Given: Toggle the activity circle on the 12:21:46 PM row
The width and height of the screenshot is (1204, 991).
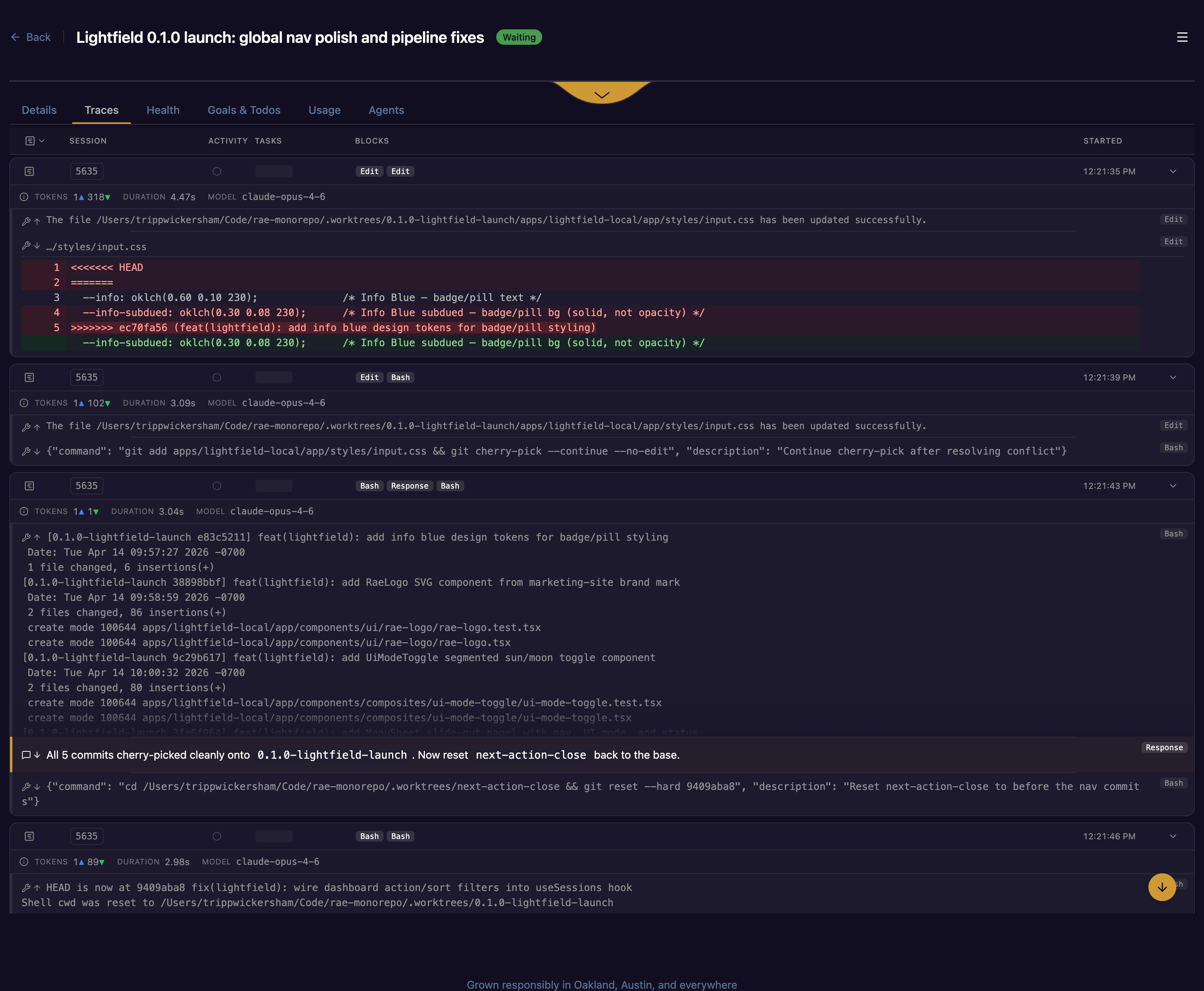Looking at the screenshot, I should point(217,836).
